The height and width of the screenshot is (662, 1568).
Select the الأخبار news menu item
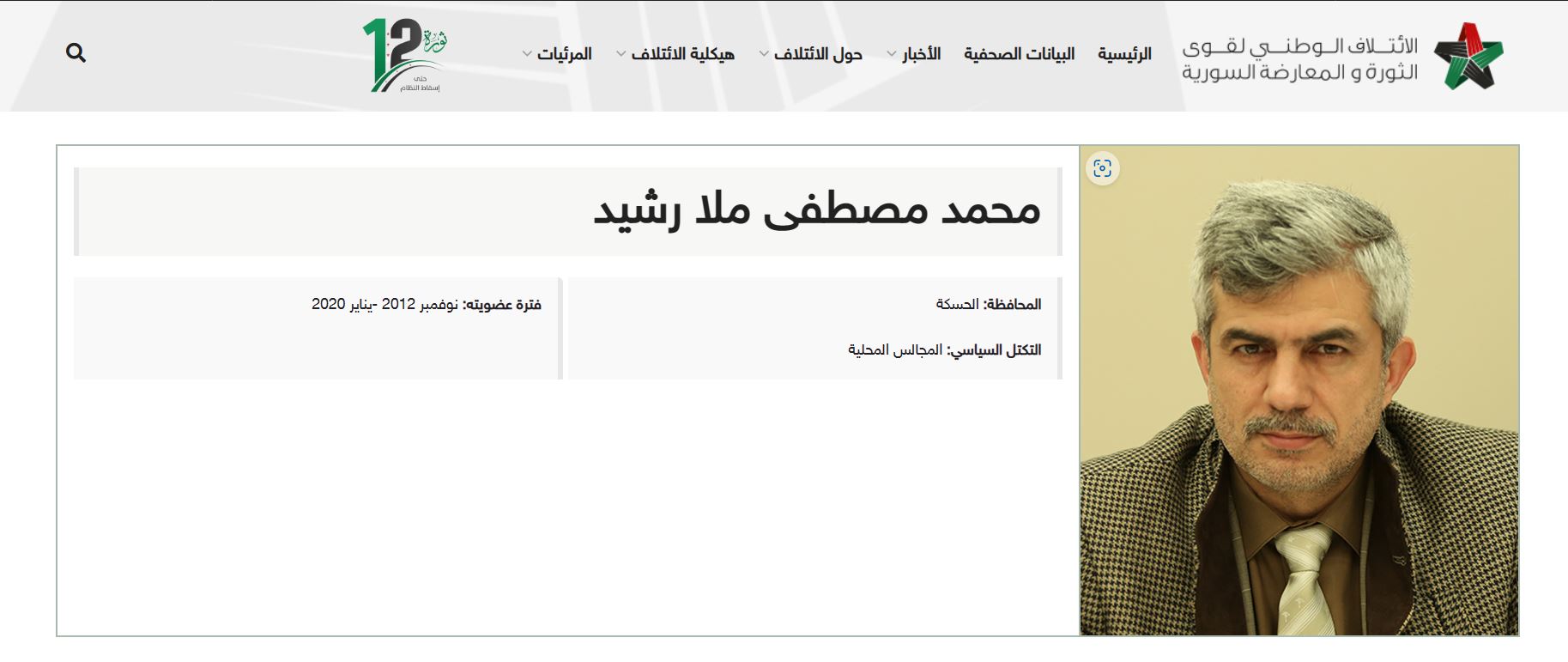point(921,54)
